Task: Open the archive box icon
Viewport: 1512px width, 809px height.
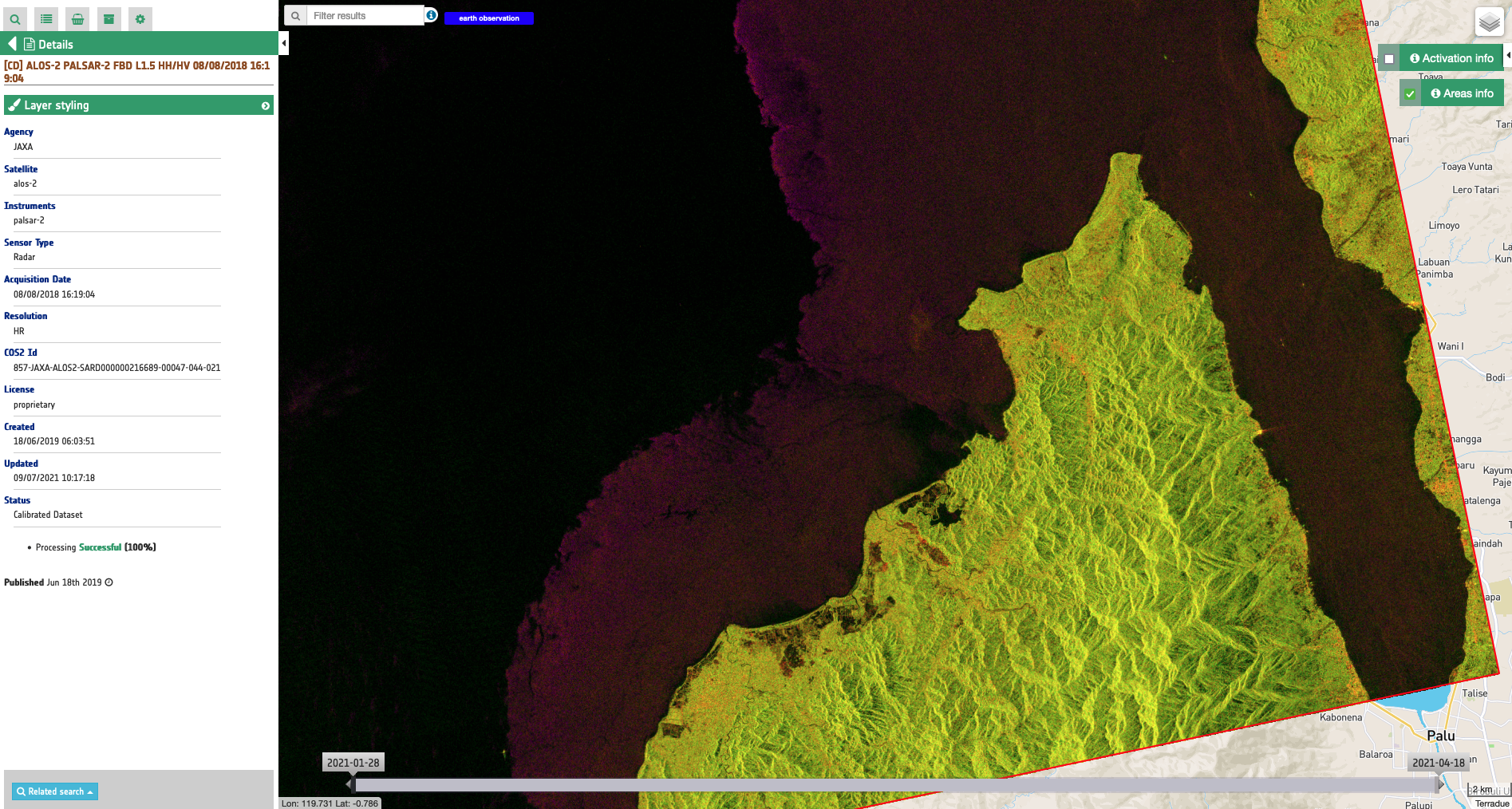Action: coord(109,19)
